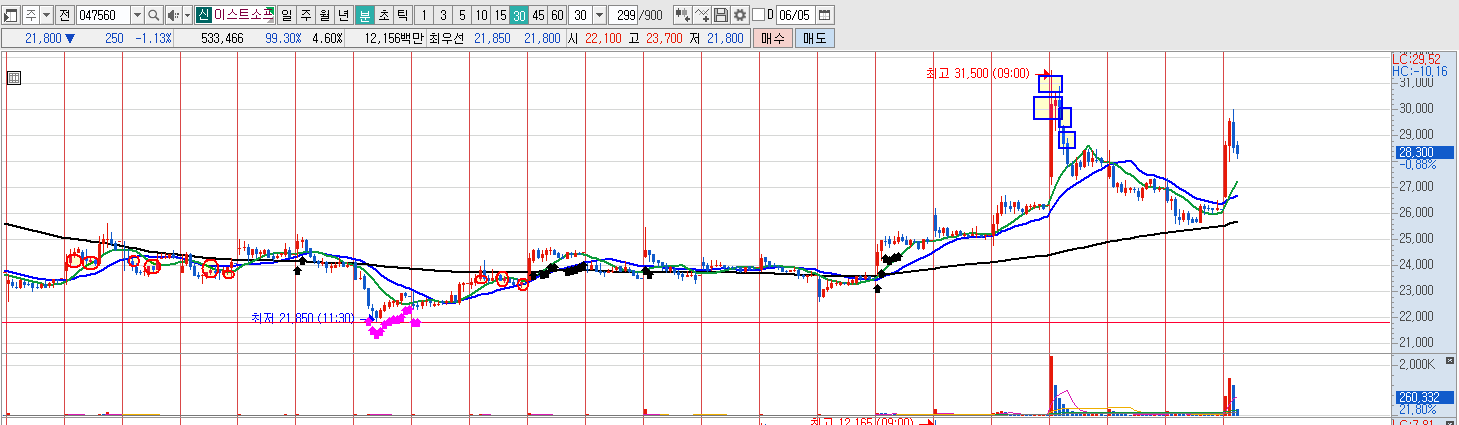The height and width of the screenshot is (425, 1459).
Task: Click the candle chart type icon
Action: (683, 15)
